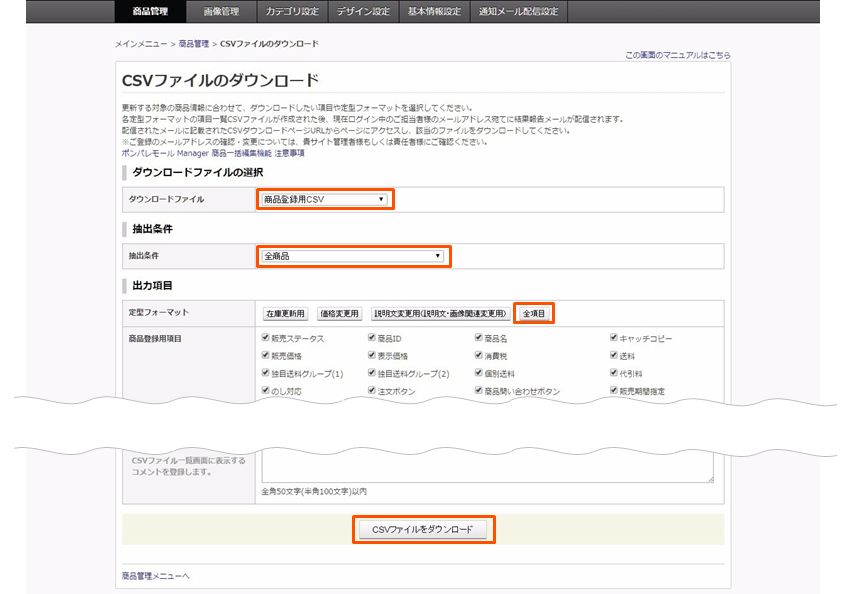Click the 商品管理 breadcrumb link
The image size is (858, 594).
(x=194, y=44)
